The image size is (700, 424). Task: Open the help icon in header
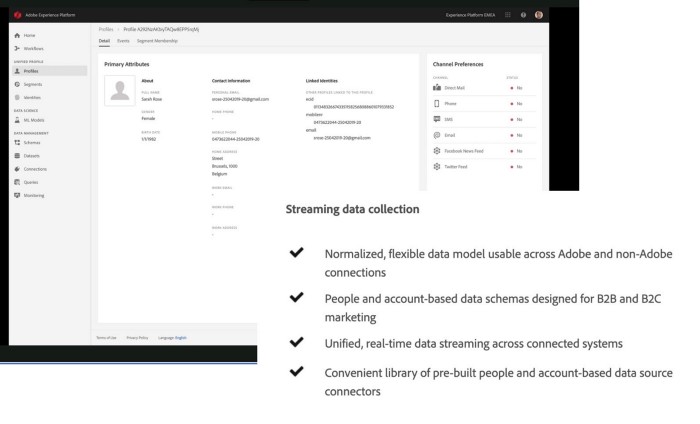point(523,15)
